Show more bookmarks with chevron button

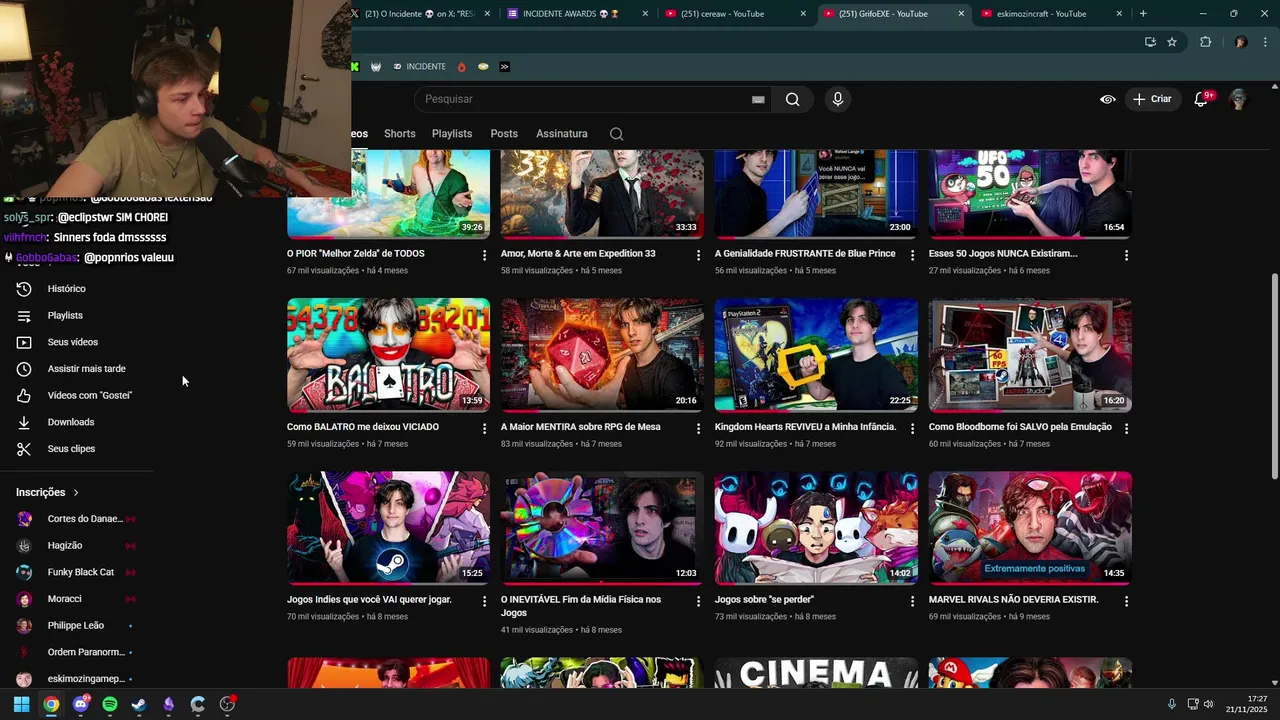point(504,66)
